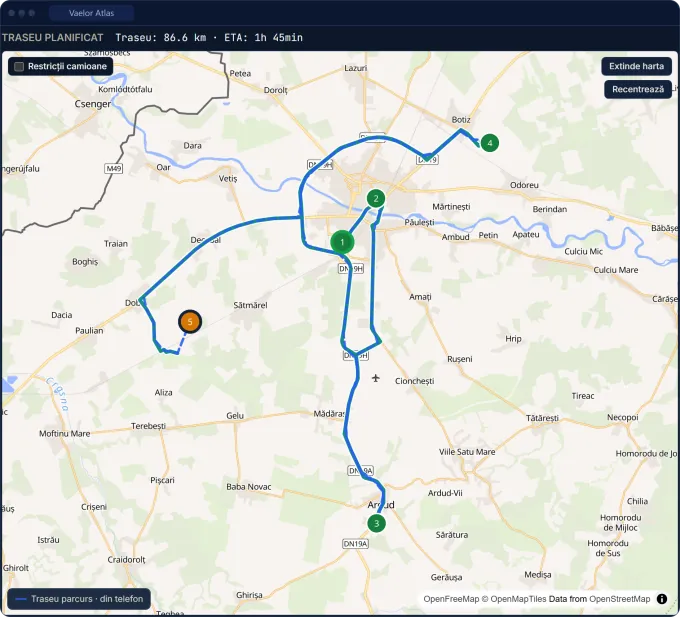680x617 pixels.
Task: Click the Viile Satu Mare label
Action: pos(467,452)
